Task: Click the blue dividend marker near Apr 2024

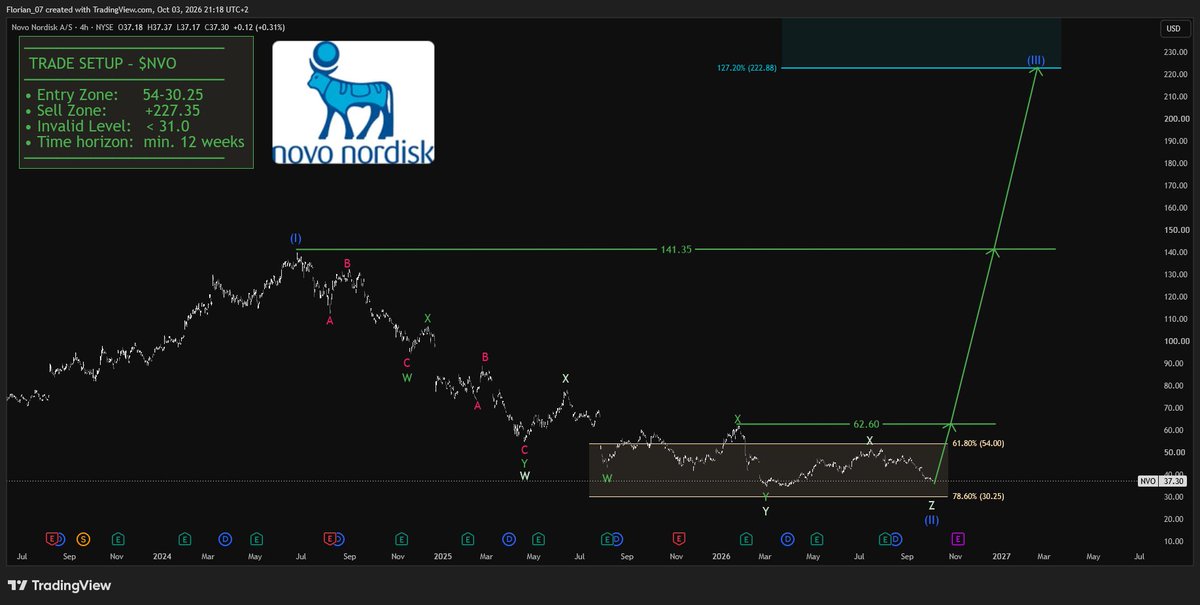Action: [225, 539]
